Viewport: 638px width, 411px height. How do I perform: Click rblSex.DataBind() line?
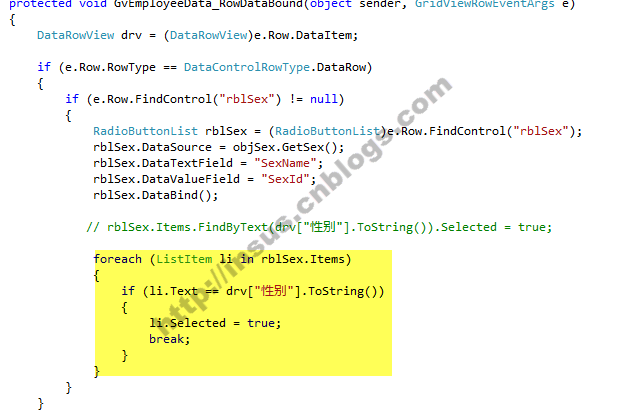click(x=155, y=195)
